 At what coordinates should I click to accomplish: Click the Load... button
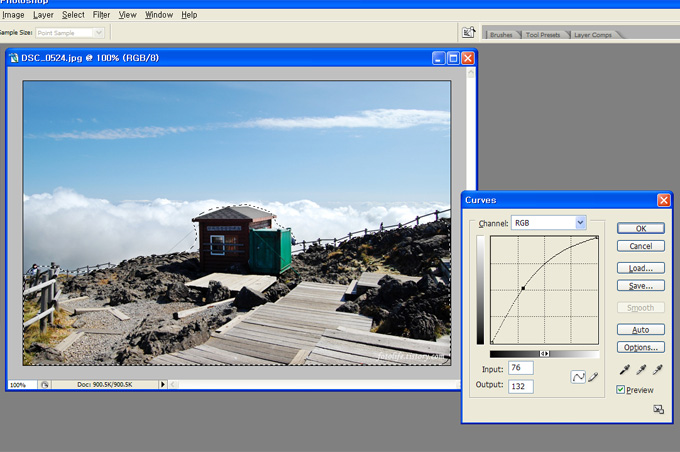click(641, 268)
